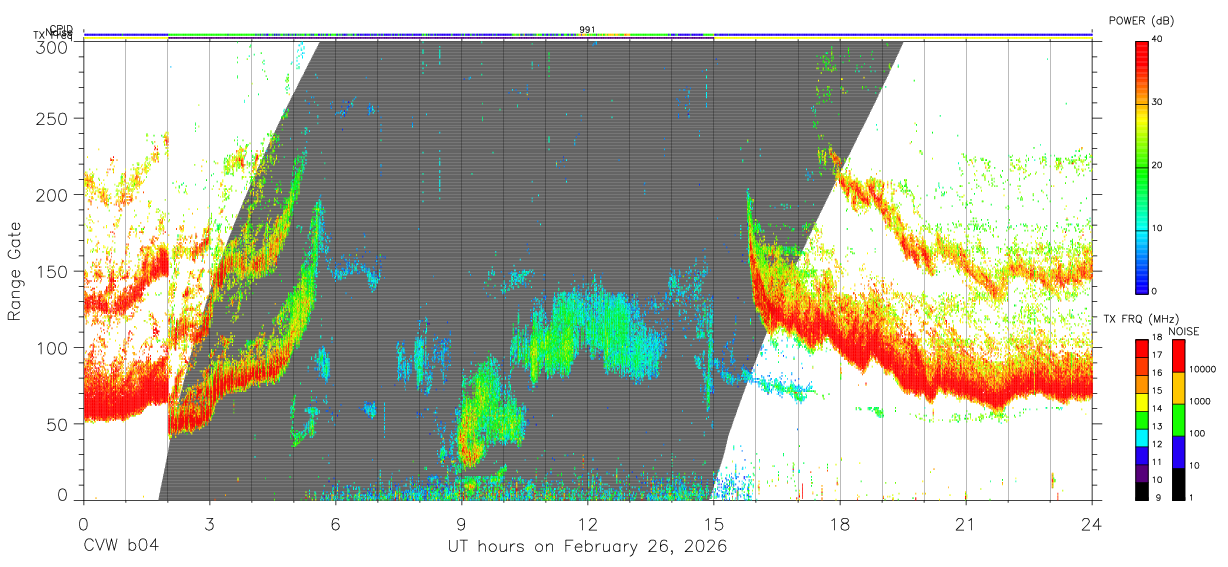Click the '10000' tick on NOISE legend
Image resolution: width=1228 pixels, height=567 pixels.
click(1201, 369)
